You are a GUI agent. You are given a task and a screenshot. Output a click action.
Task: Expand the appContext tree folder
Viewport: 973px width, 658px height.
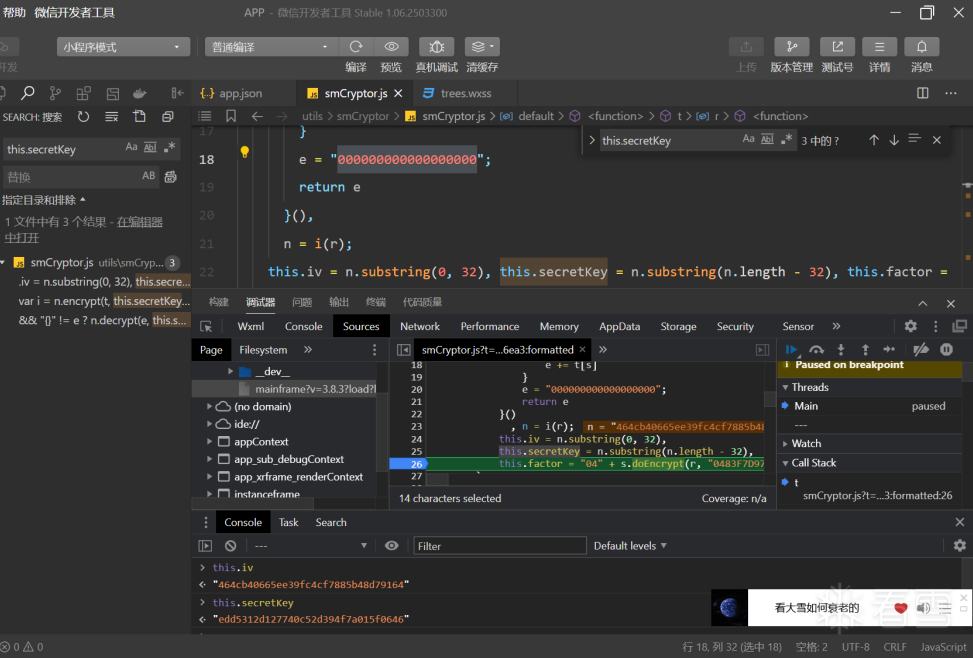click(210, 441)
